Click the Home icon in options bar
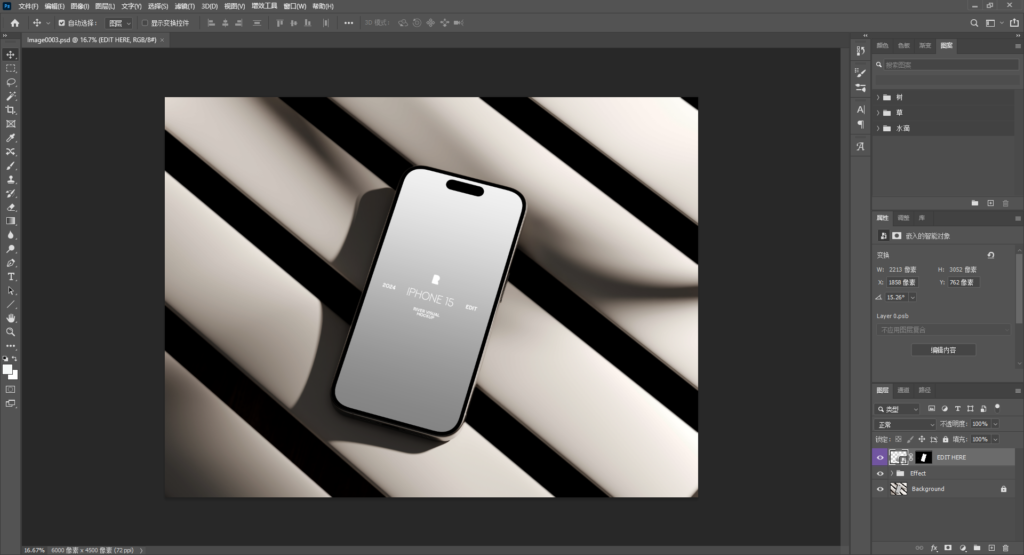 15,23
